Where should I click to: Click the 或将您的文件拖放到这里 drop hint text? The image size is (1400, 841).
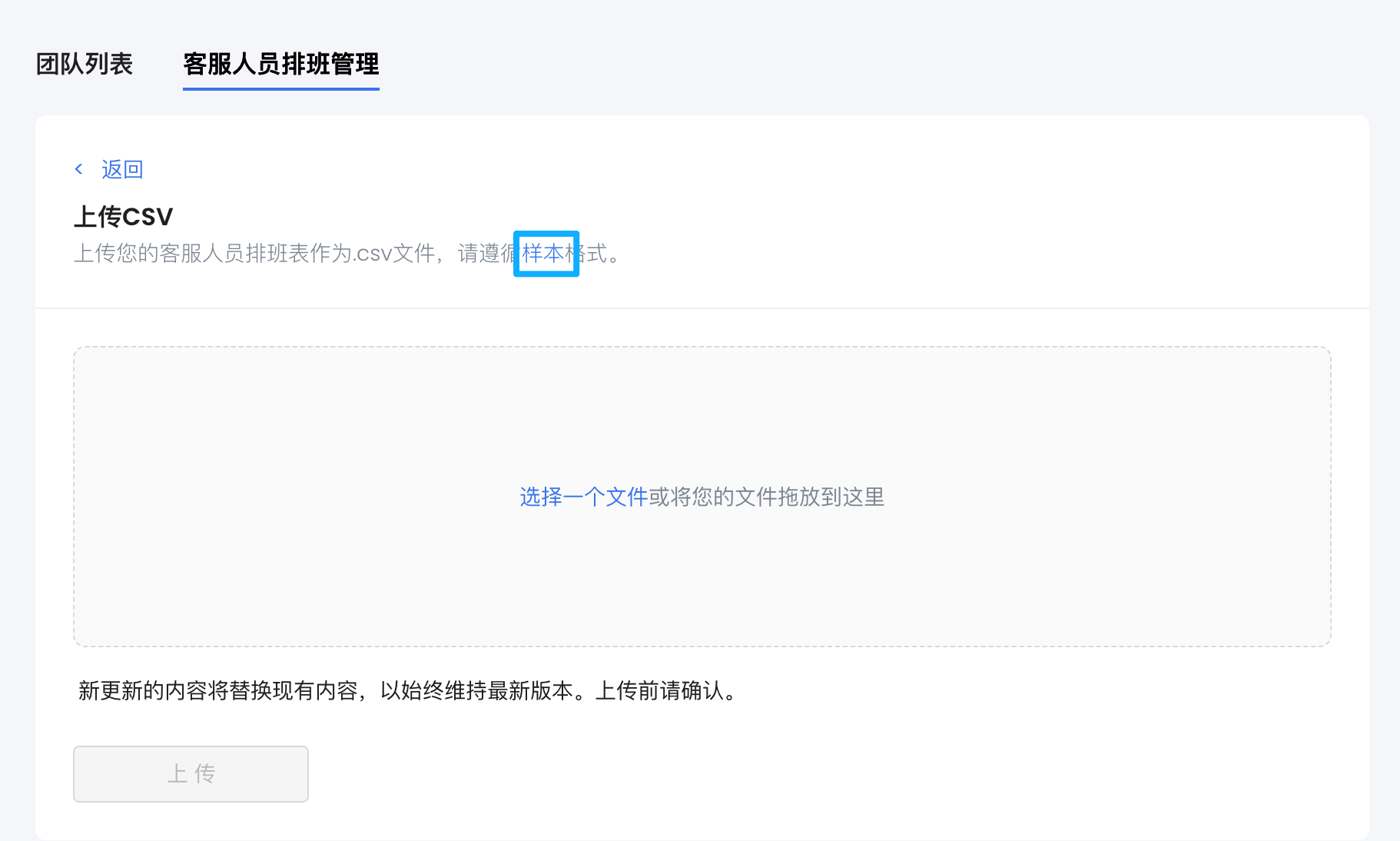coord(766,497)
